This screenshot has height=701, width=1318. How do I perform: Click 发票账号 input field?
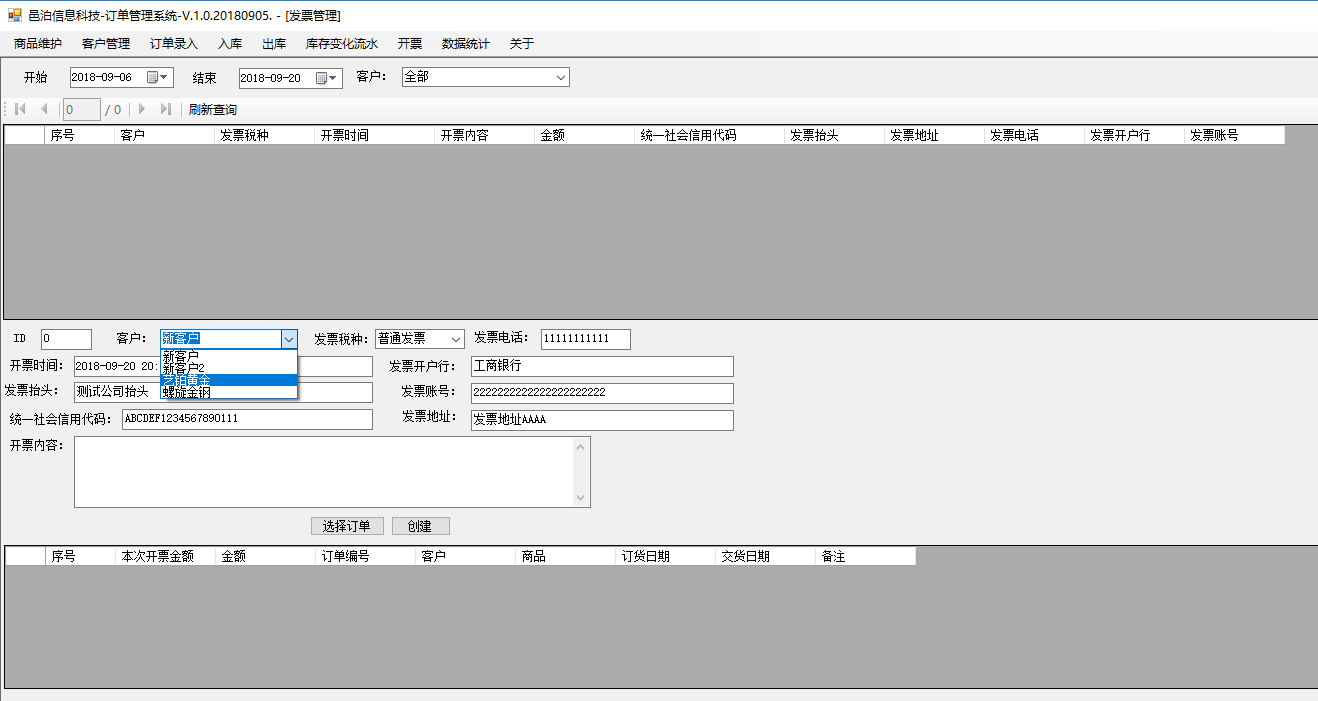602,393
